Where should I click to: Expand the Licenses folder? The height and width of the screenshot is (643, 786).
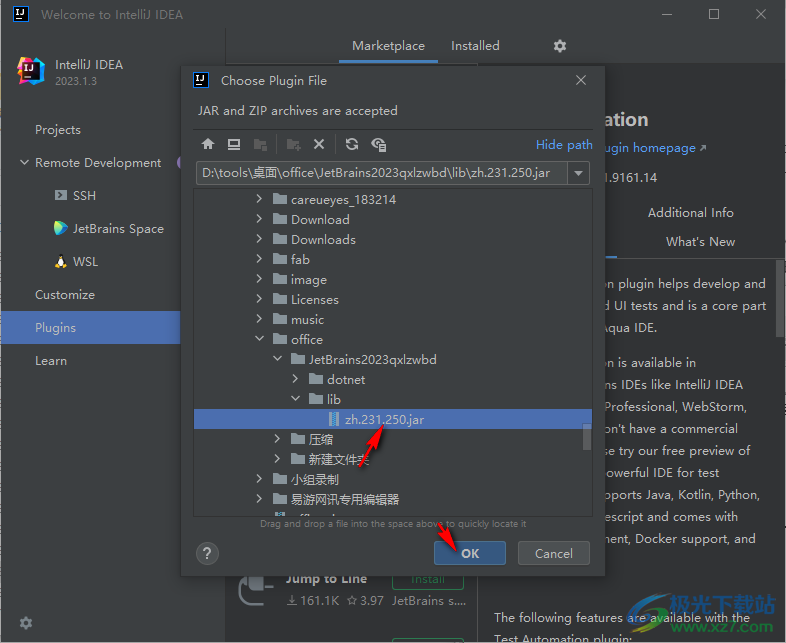(259, 299)
